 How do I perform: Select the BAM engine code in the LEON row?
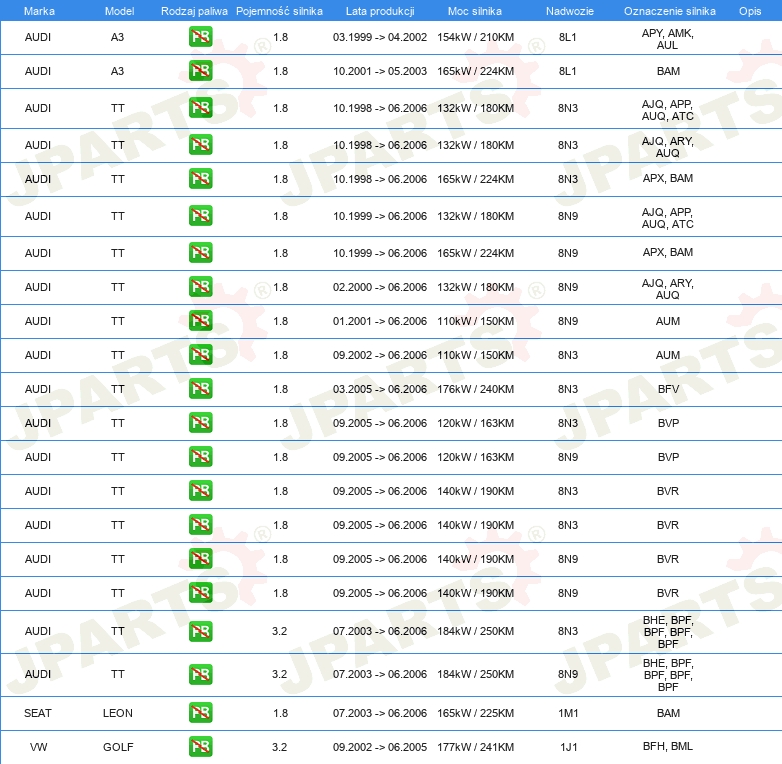coord(668,713)
